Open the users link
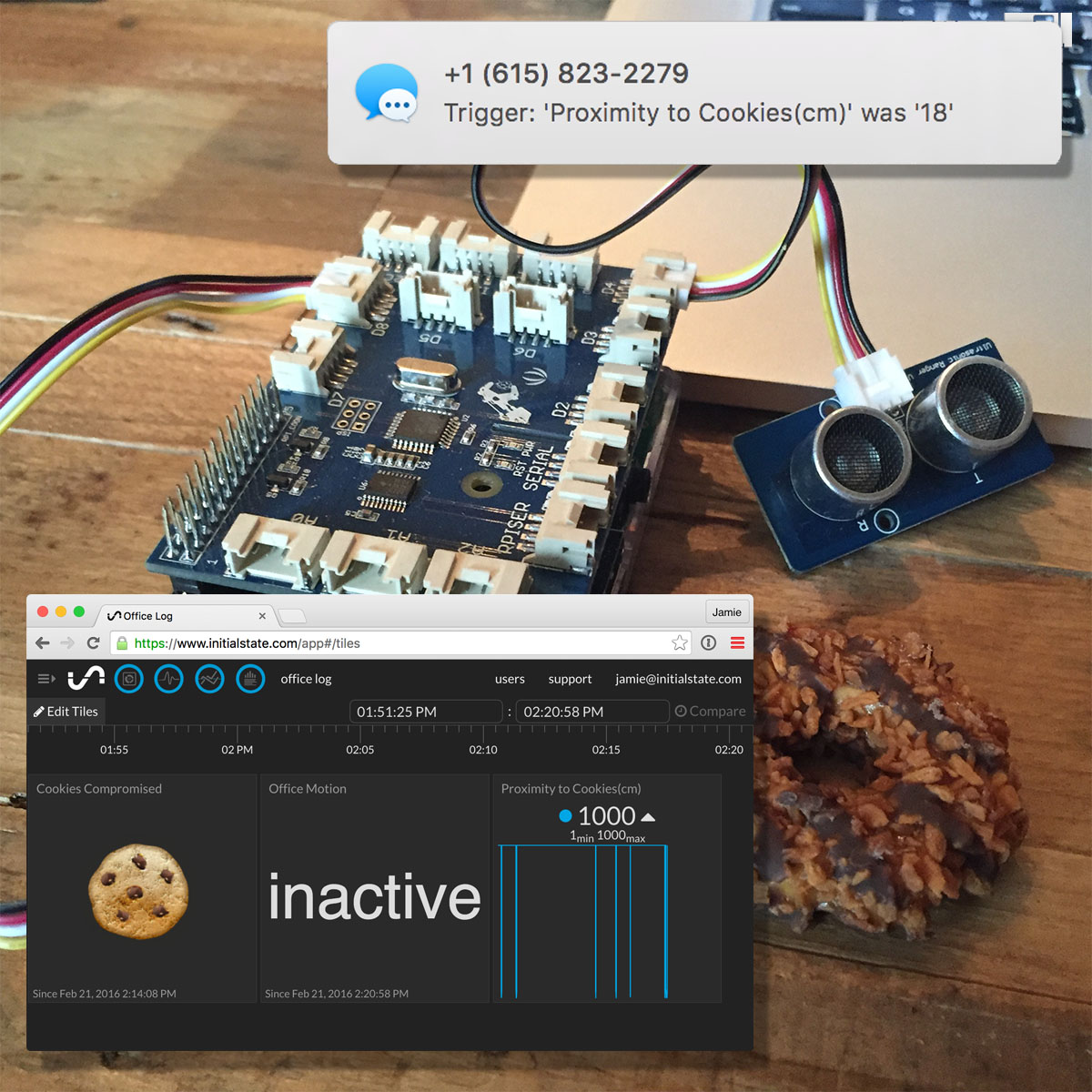Image resolution: width=1092 pixels, height=1092 pixels. pos(510,679)
